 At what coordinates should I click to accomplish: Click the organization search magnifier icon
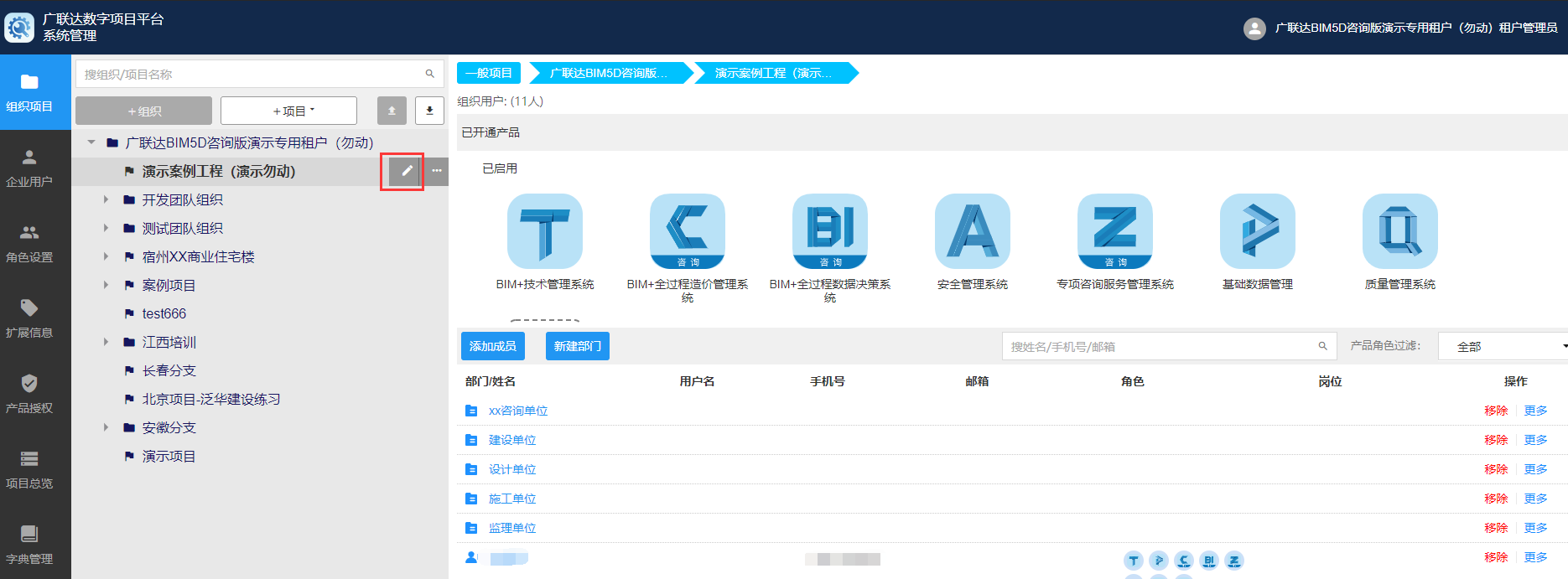click(x=430, y=74)
